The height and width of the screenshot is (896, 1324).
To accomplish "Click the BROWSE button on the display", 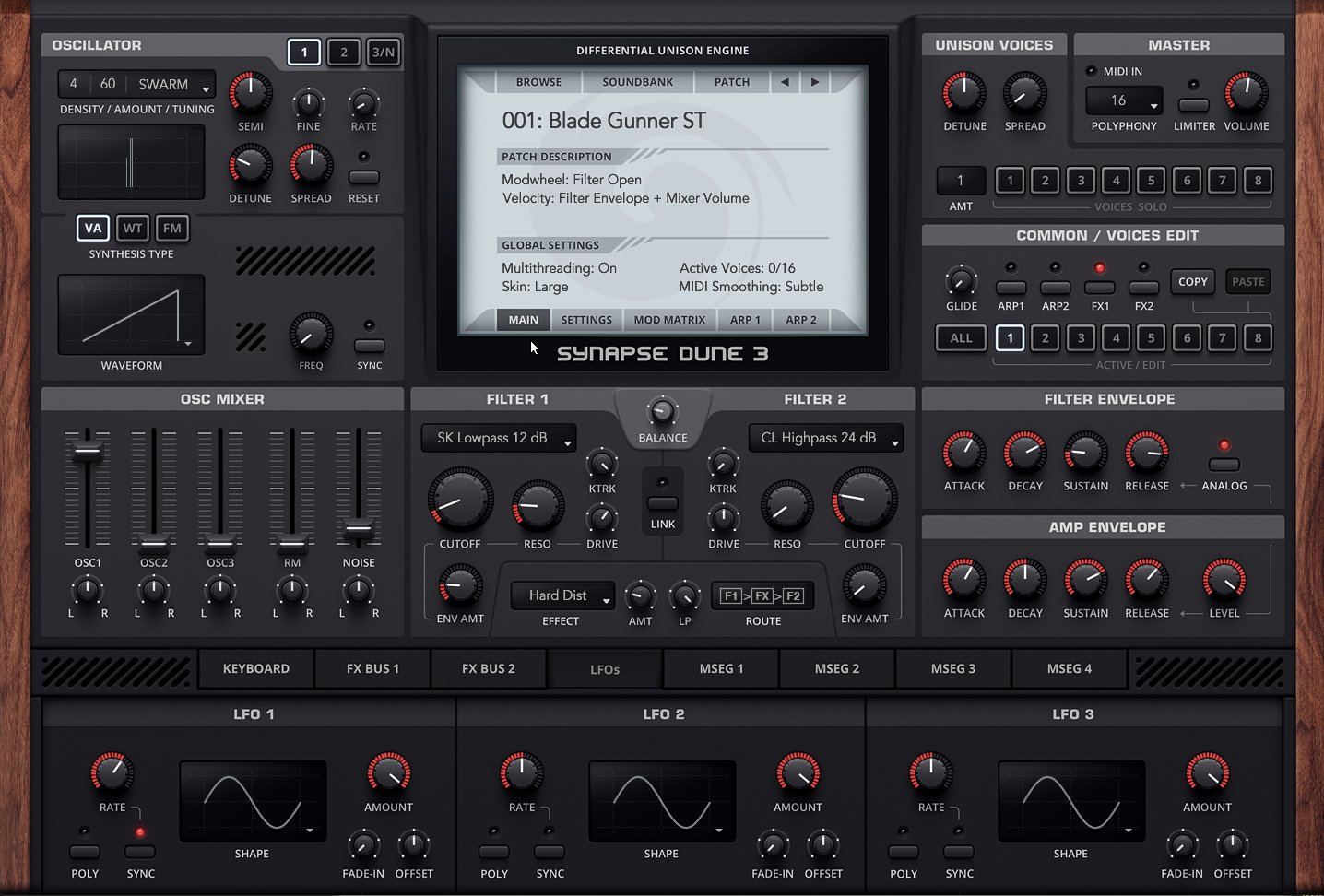I will [x=538, y=81].
